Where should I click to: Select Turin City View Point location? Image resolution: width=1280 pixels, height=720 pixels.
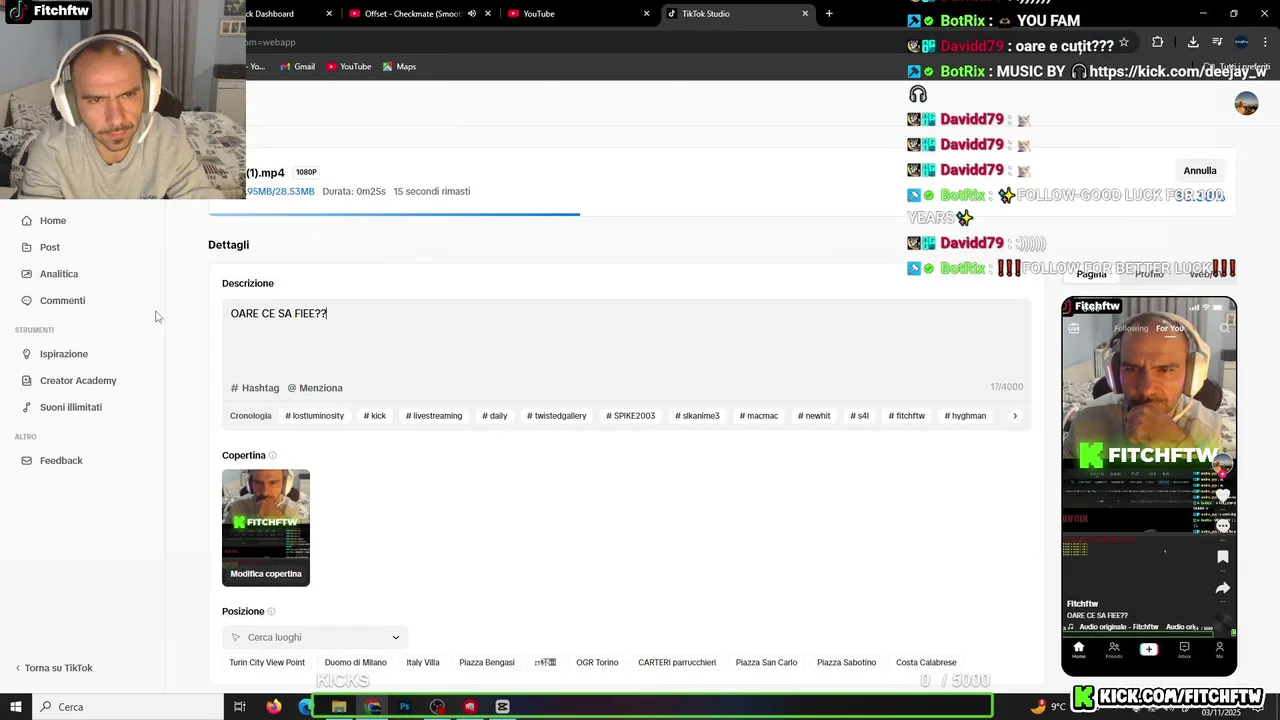(x=267, y=663)
